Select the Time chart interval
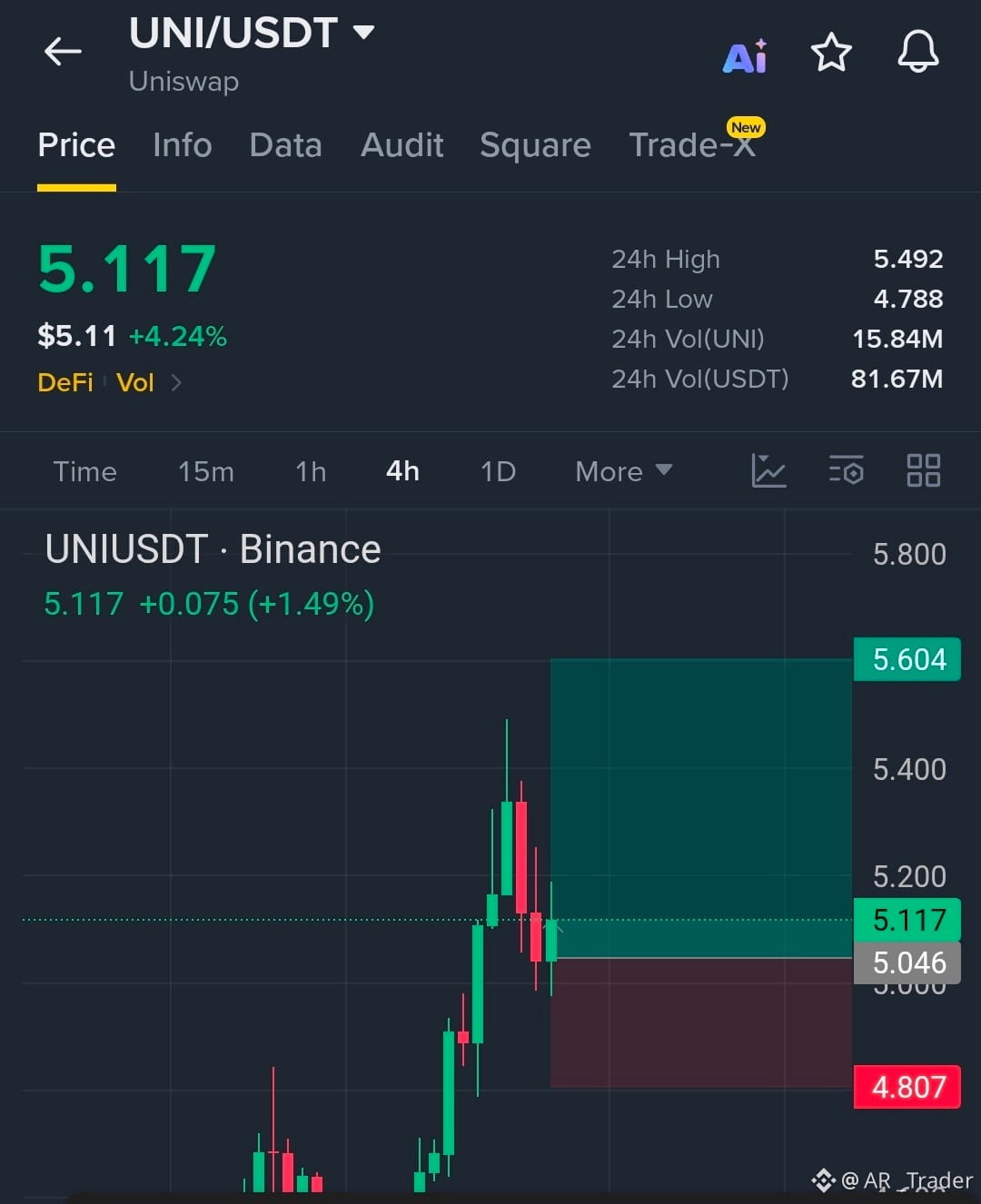Viewport: 981px width, 1204px height. coord(84,471)
